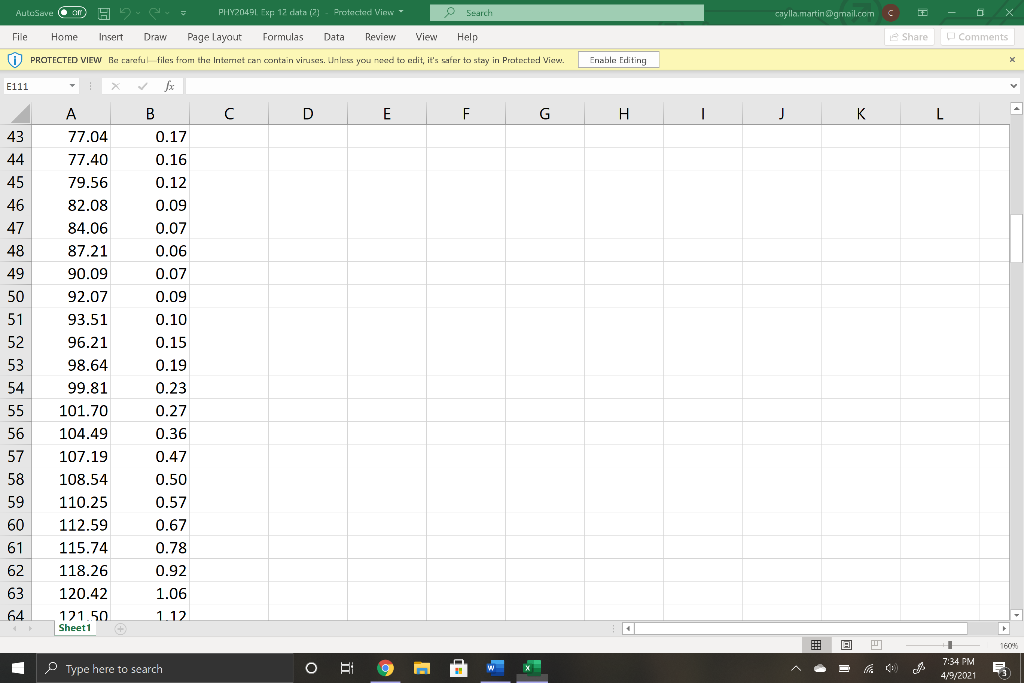Click the Protected View shield icon
1024x683 pixels.
tap(14, 60)
